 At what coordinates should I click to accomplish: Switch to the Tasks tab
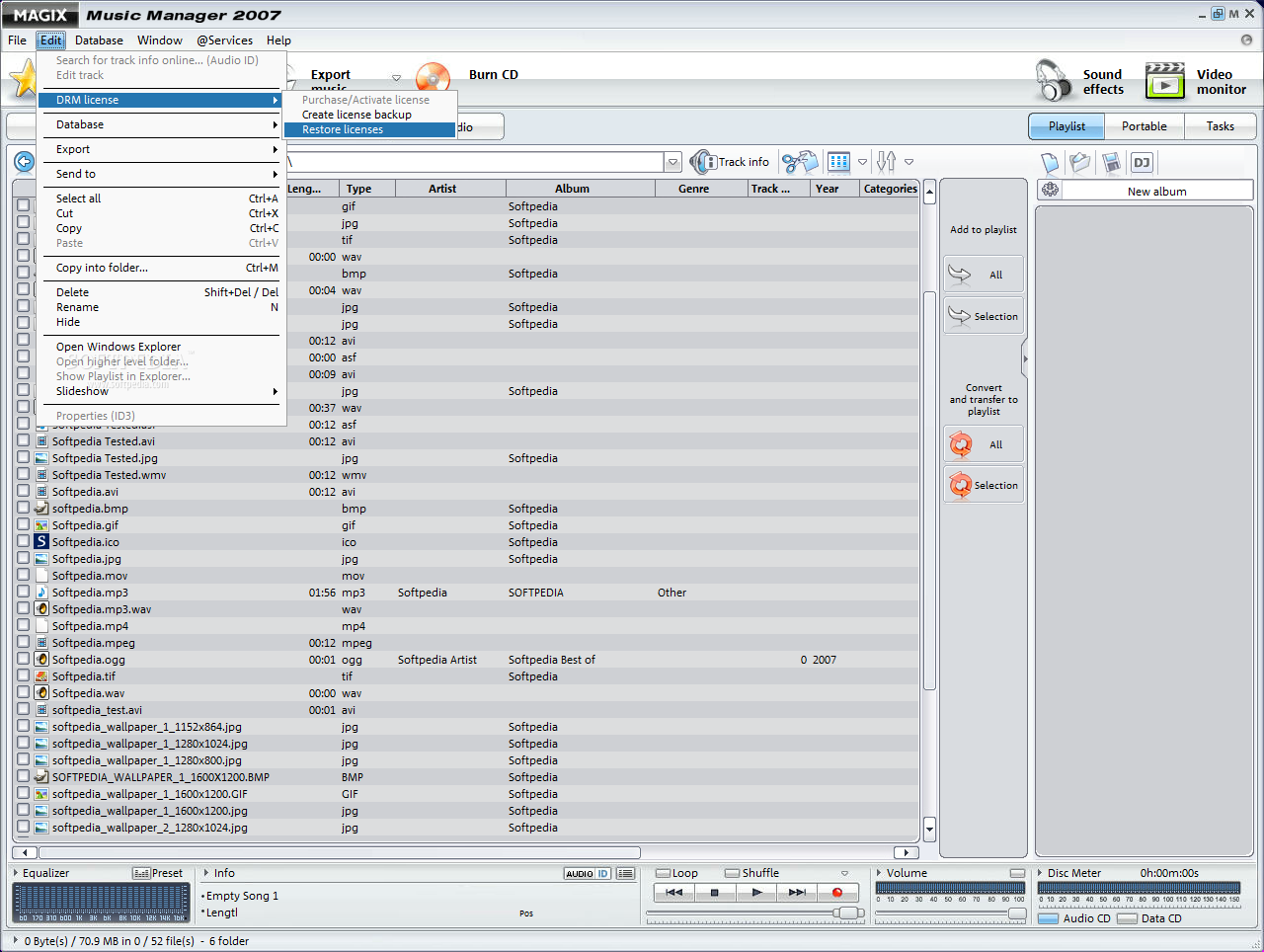point(1221,126)
